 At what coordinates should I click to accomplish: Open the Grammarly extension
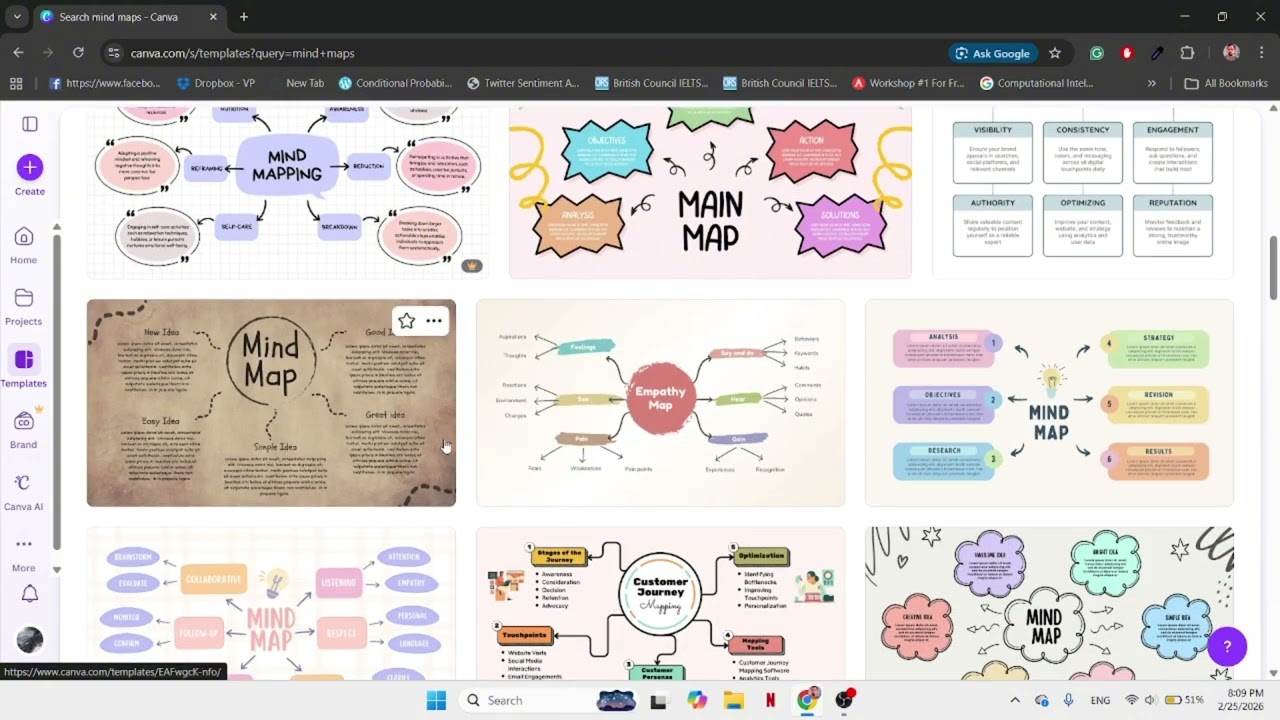[1097, 53]
